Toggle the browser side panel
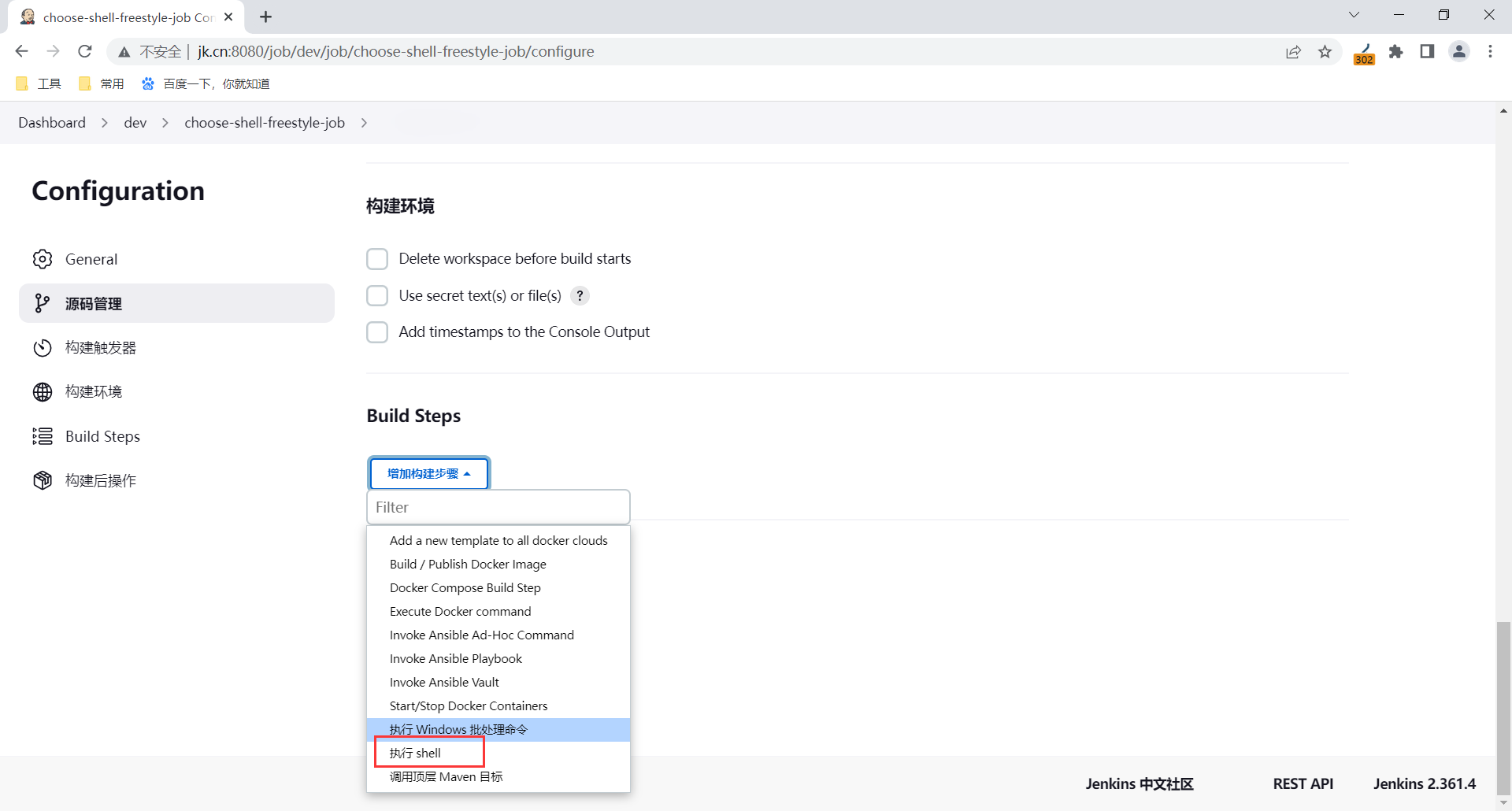This screenshot has width=1512, height=811. pos(1427,51)
